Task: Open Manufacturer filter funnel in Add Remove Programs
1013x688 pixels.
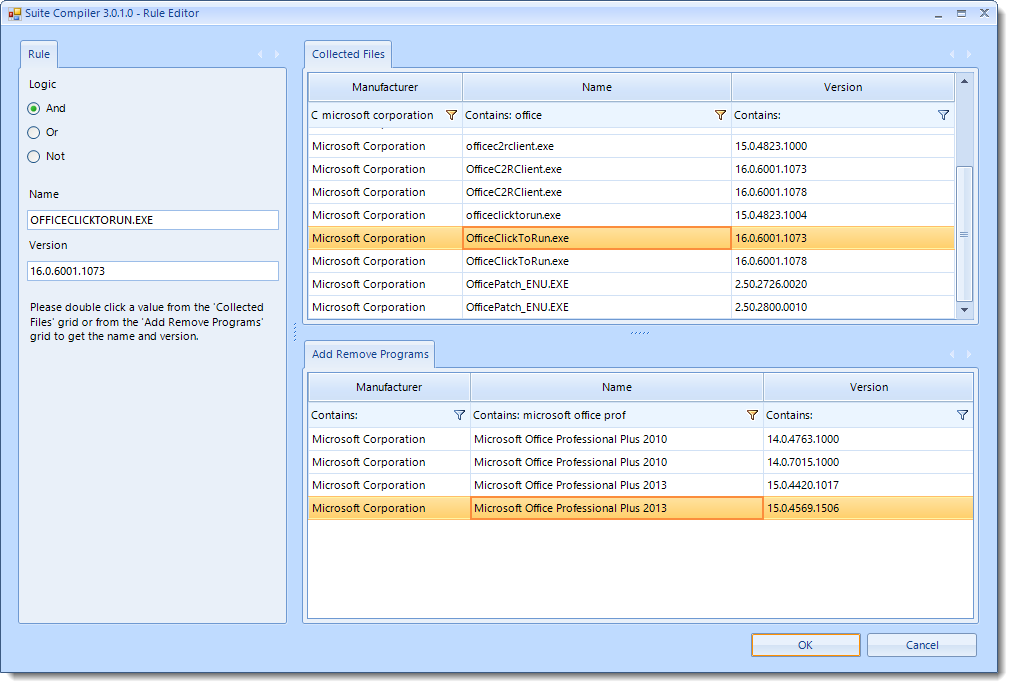Action: [459, 415]
